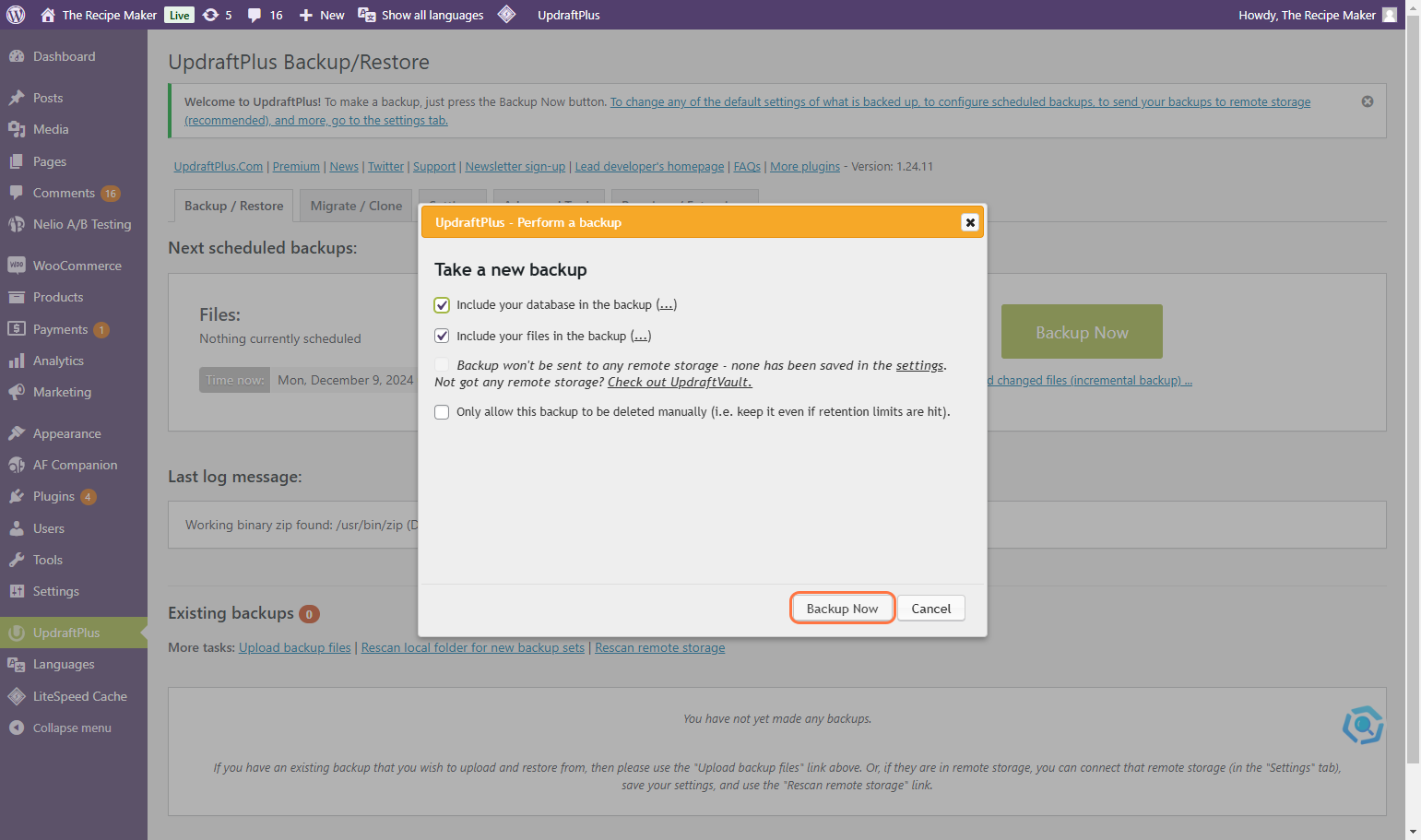Click the large green Backup Now button
The height and width of the screenshot is (840, 1421).
click(x=1082, y=332)
